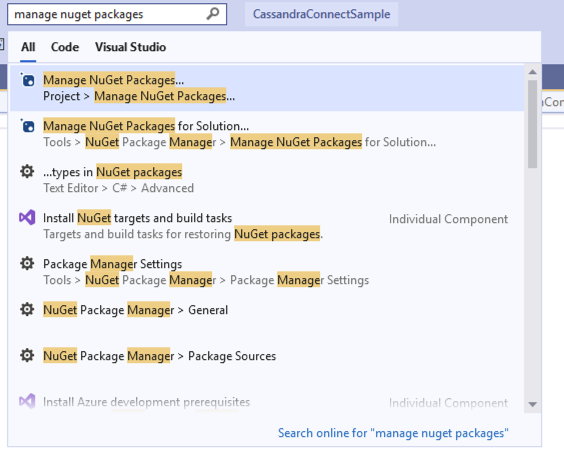Click the CassandraConnectSample solution button
The height and width of the screenshot is (459, 564).
(322, 14)
